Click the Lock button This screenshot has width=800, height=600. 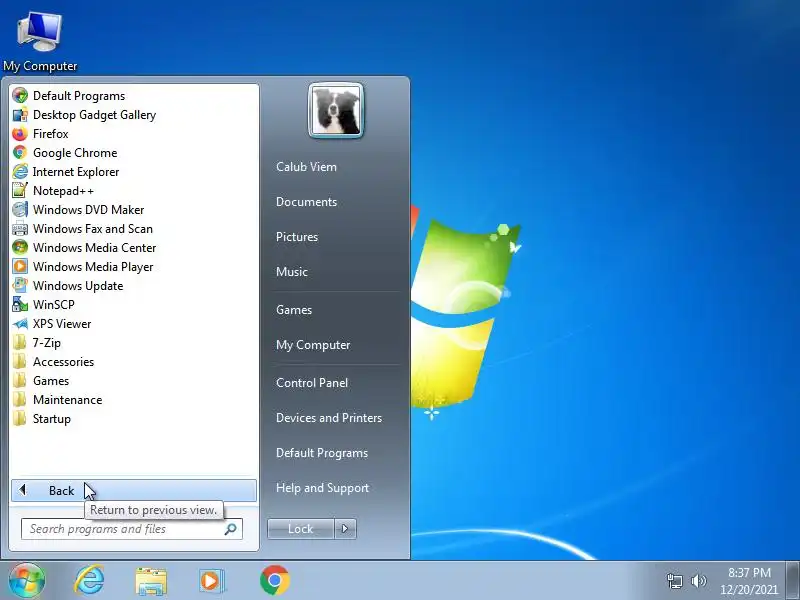(301, 529)
